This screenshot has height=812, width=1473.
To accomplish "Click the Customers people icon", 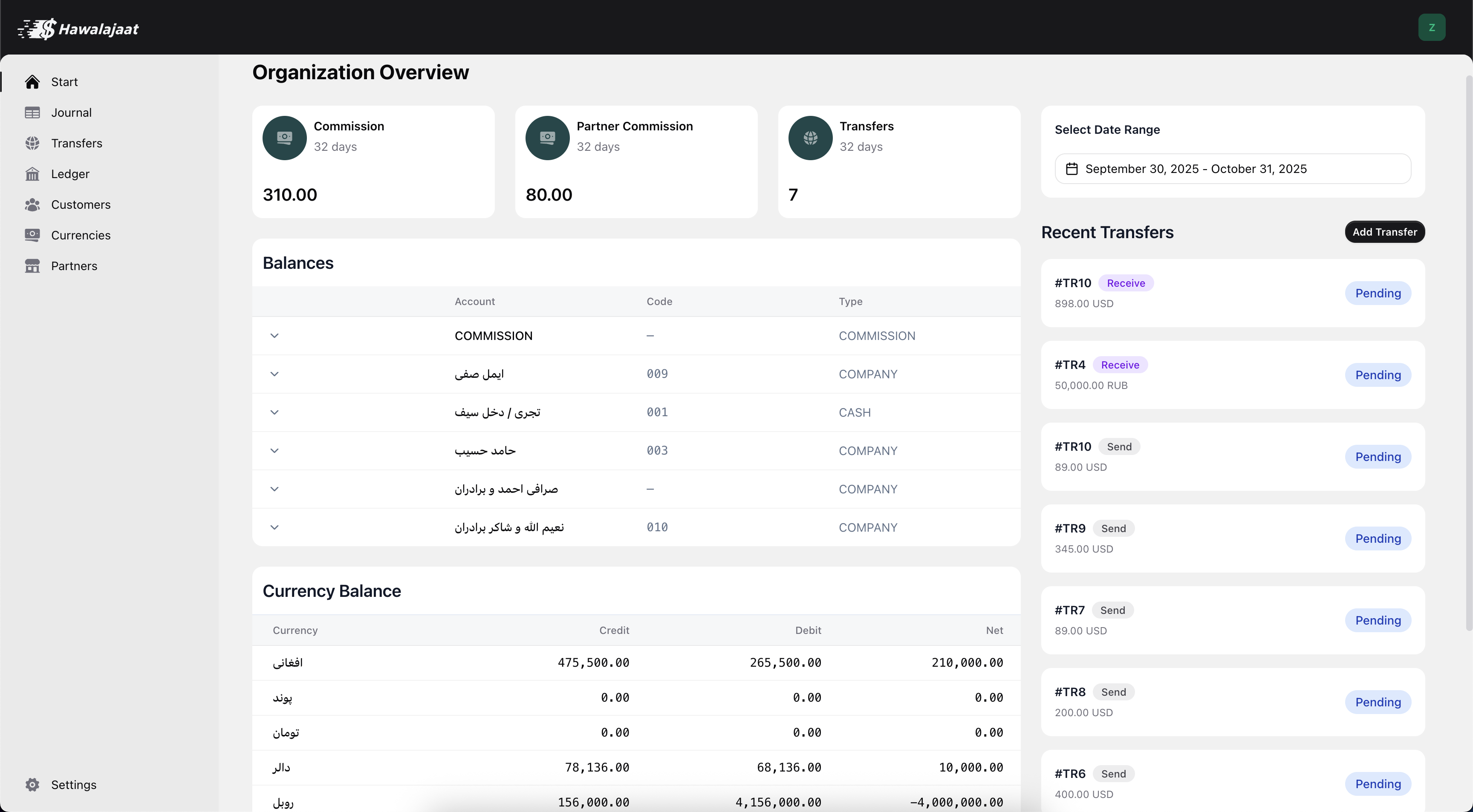I will (32, 204).
